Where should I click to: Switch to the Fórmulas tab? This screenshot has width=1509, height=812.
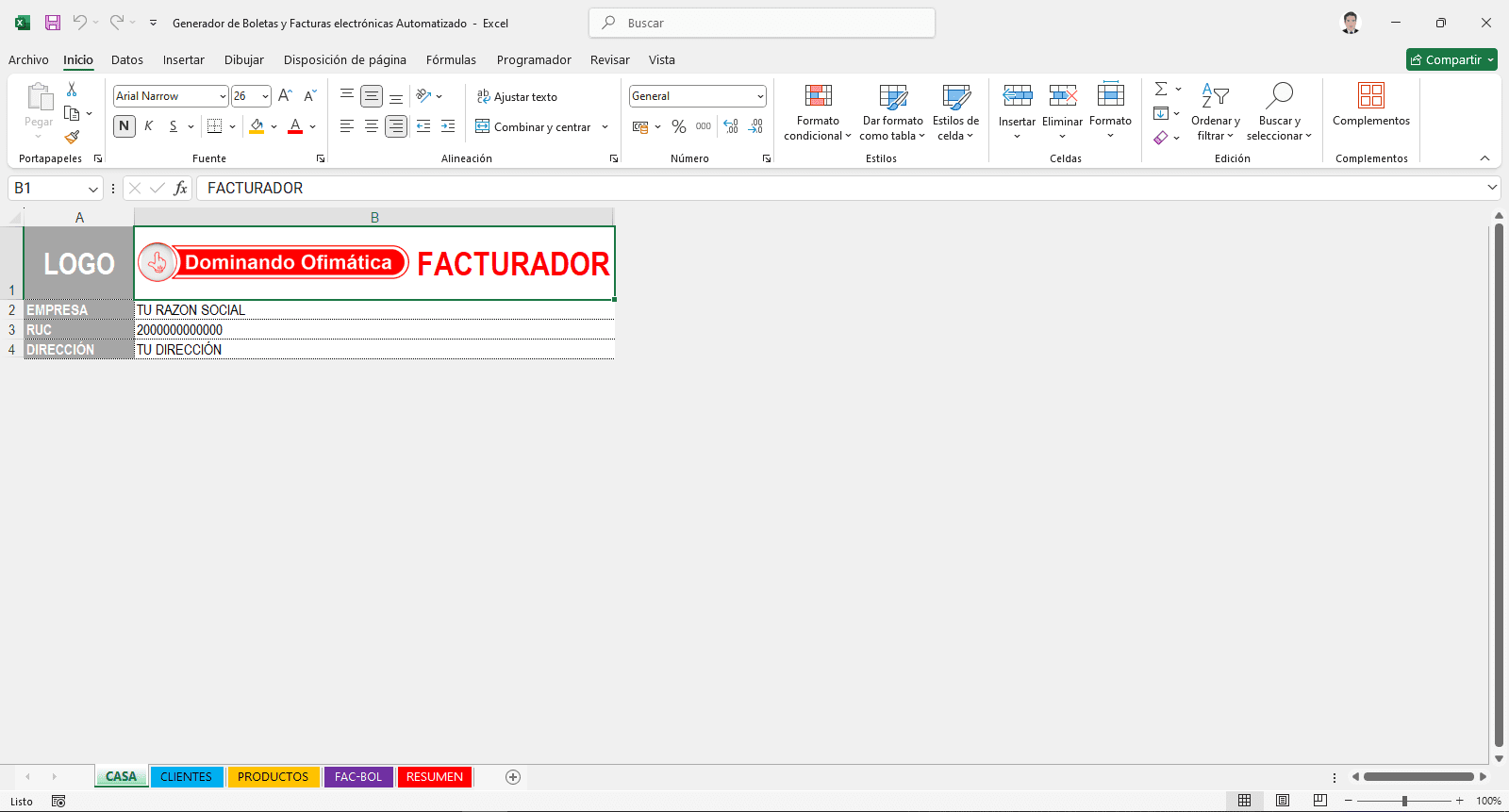pyautogui.click(x=451, y=59)
